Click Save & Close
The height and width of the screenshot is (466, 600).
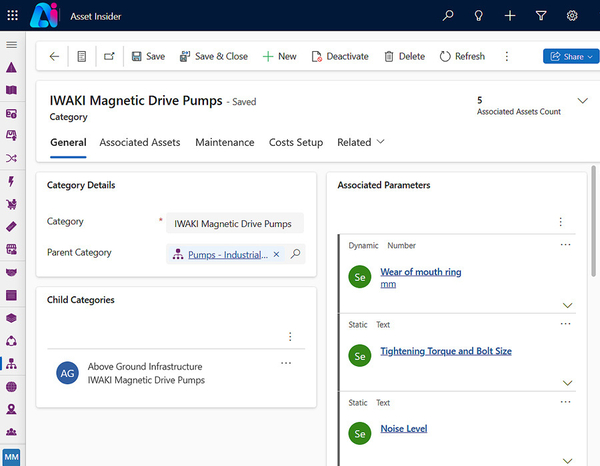tap(214, 57)
